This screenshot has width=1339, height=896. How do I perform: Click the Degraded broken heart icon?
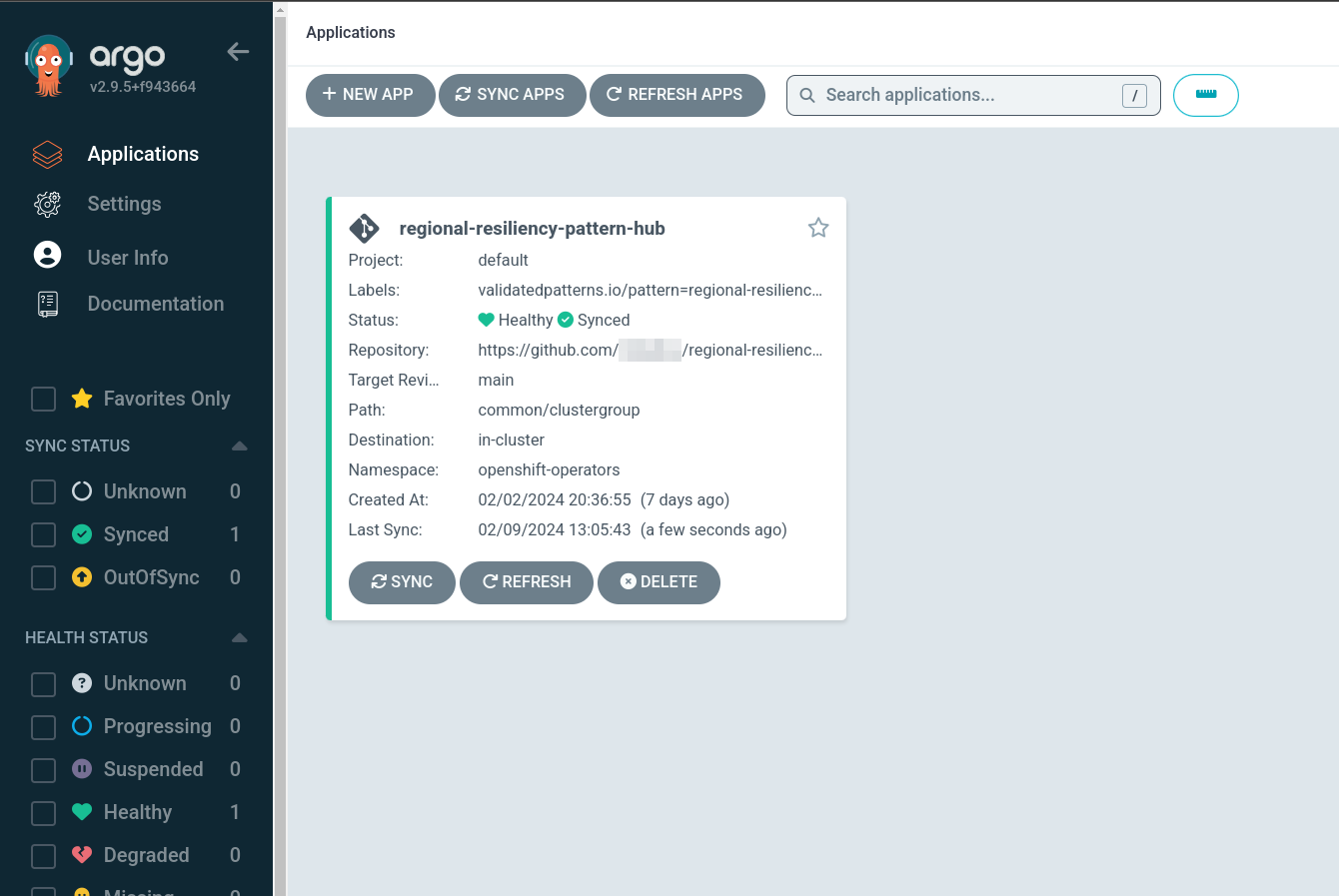[x=82, y=855]
